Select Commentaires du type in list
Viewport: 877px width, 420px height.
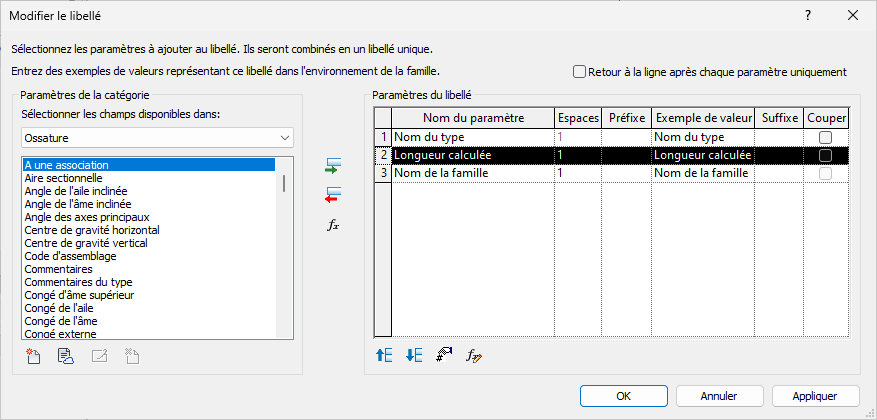point(78,282)
